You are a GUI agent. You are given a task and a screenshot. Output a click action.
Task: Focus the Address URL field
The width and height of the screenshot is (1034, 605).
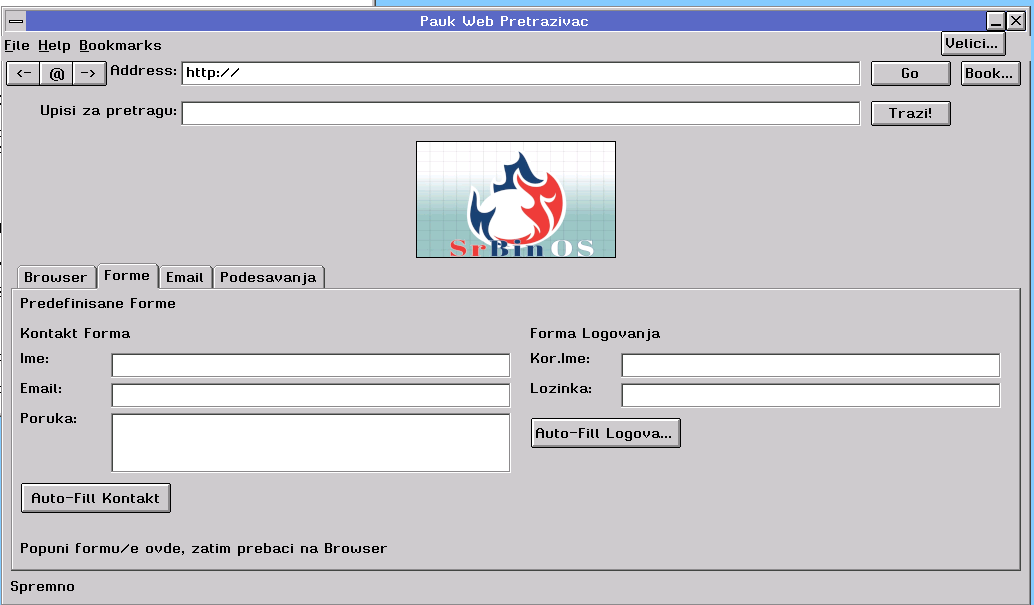click(x=520, y=73)
